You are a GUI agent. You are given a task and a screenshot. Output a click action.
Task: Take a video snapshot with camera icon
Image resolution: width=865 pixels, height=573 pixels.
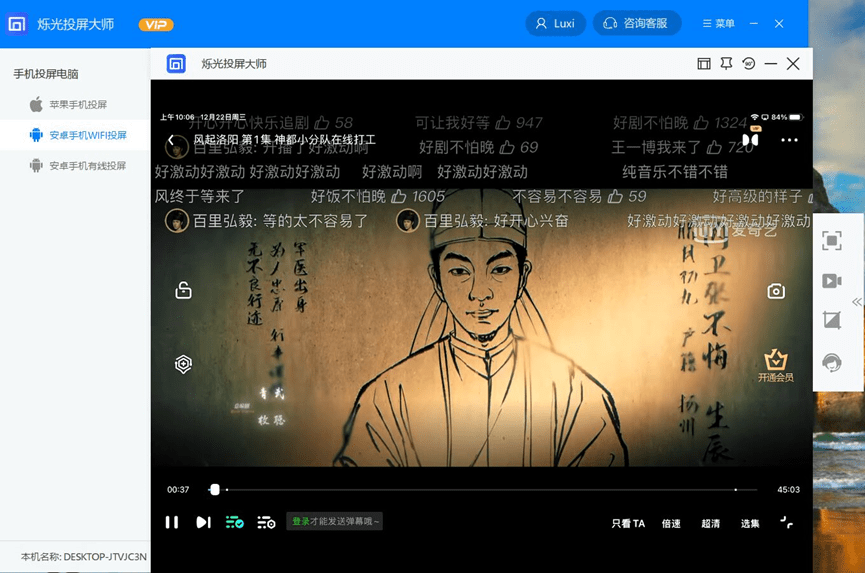[776, 291]
